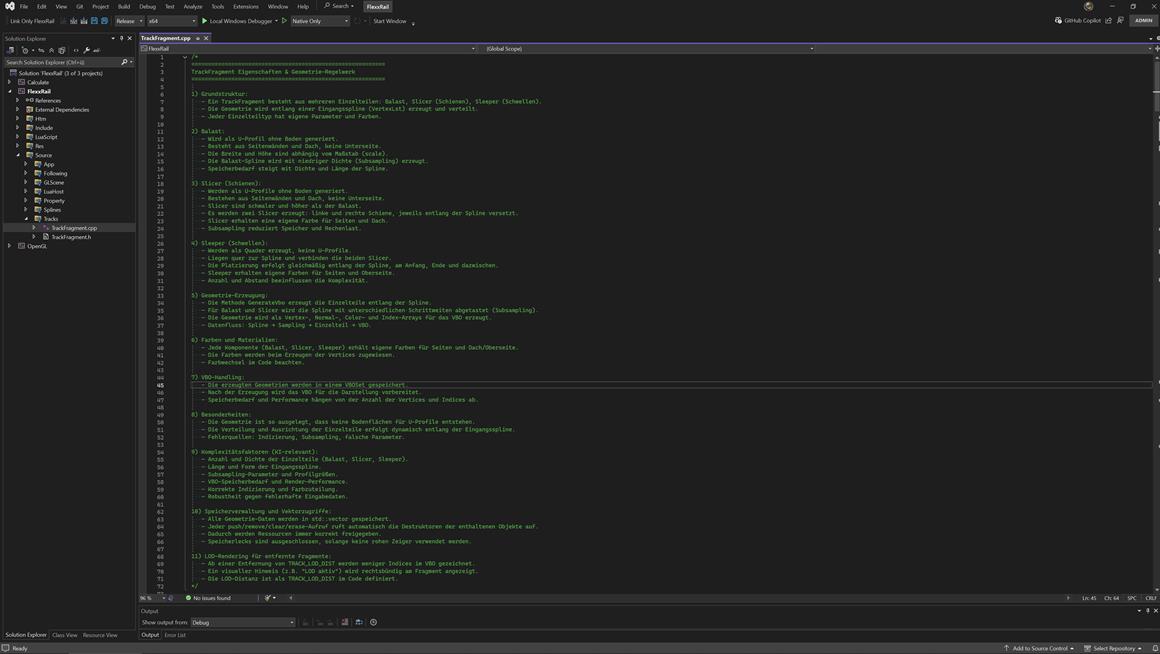
Task: Click Show All Files icon in Solution Explorer
Action: click(61, 50)
